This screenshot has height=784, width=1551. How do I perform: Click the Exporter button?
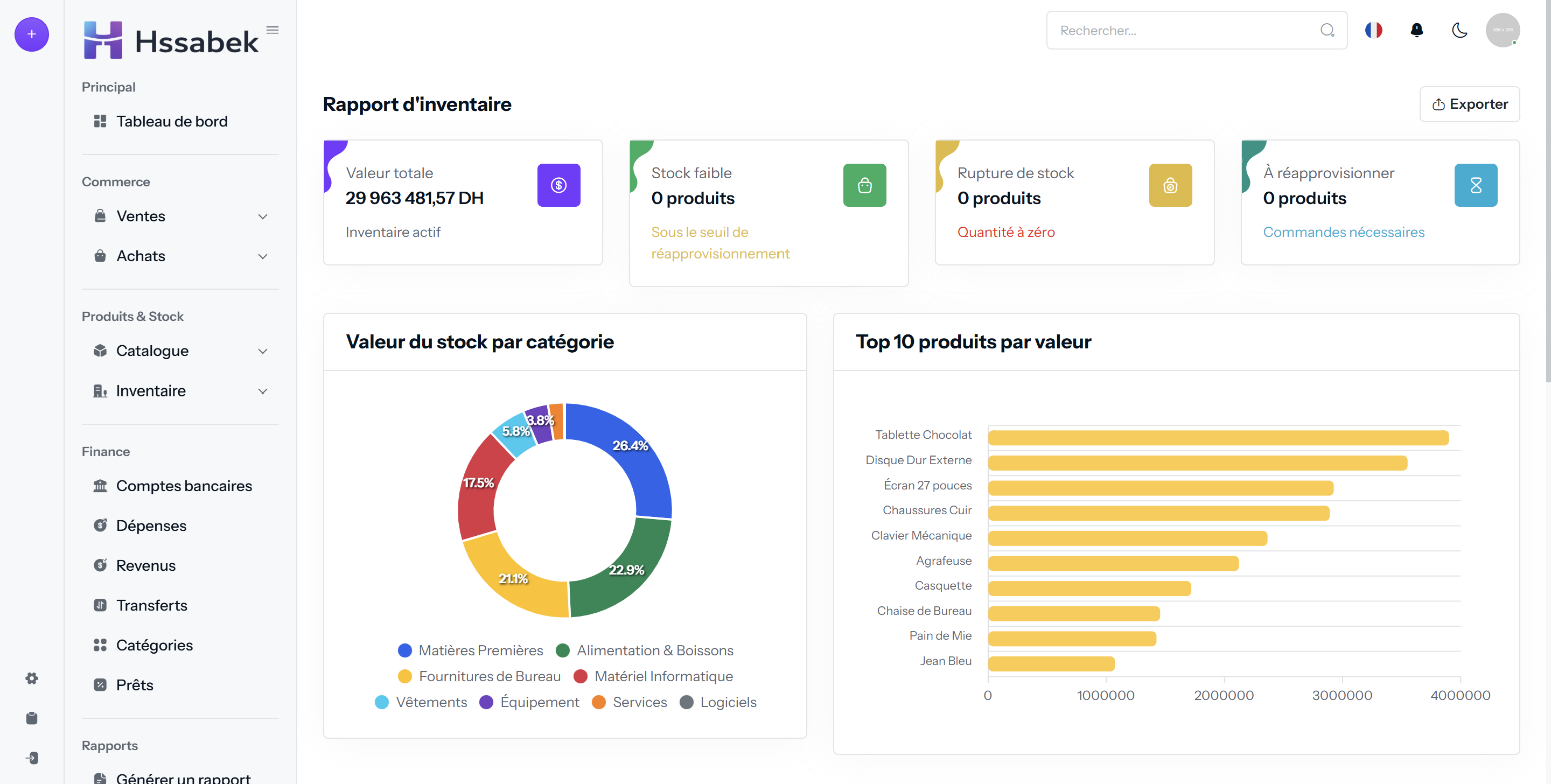pos(1469,104)
